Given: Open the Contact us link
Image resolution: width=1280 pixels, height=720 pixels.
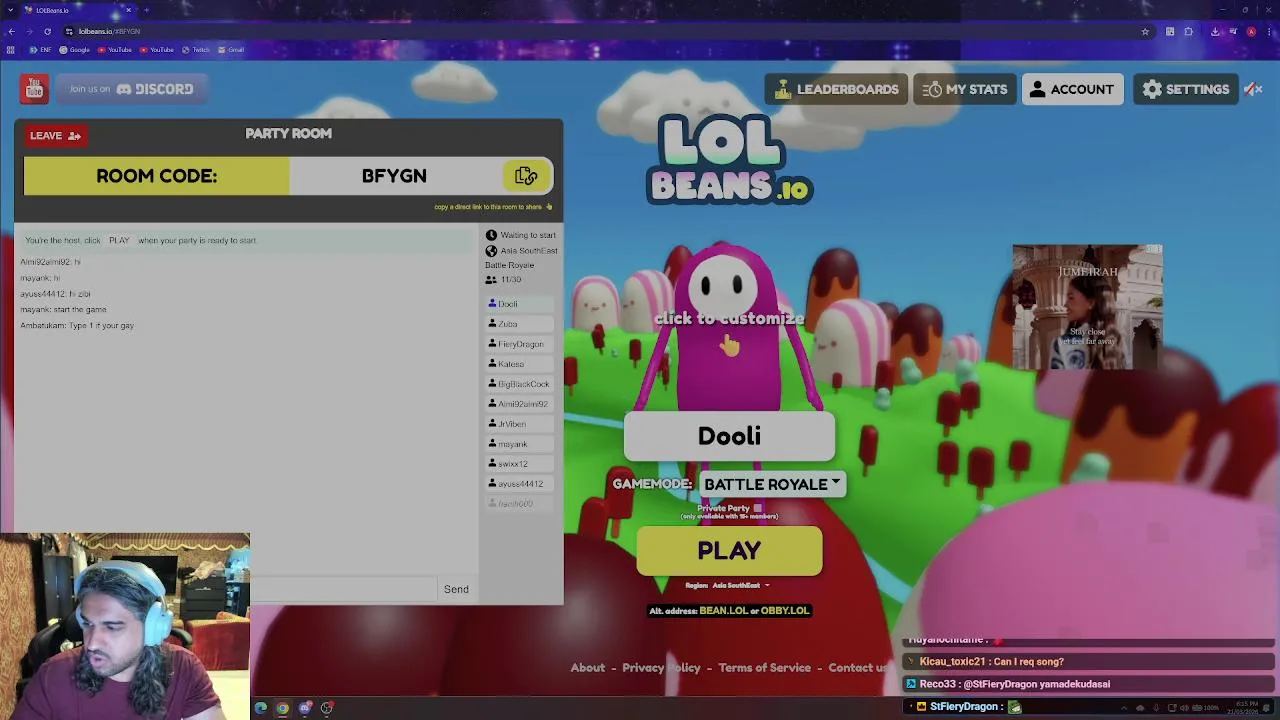Looking at the screenshot, I should coord(858,668).
